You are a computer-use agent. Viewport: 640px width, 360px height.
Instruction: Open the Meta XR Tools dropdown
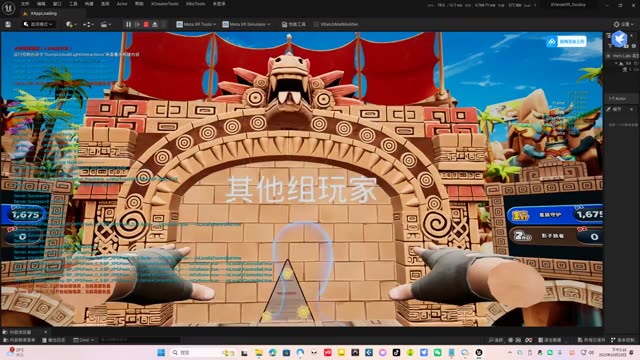pyautogui.click(x=196, y=24)
